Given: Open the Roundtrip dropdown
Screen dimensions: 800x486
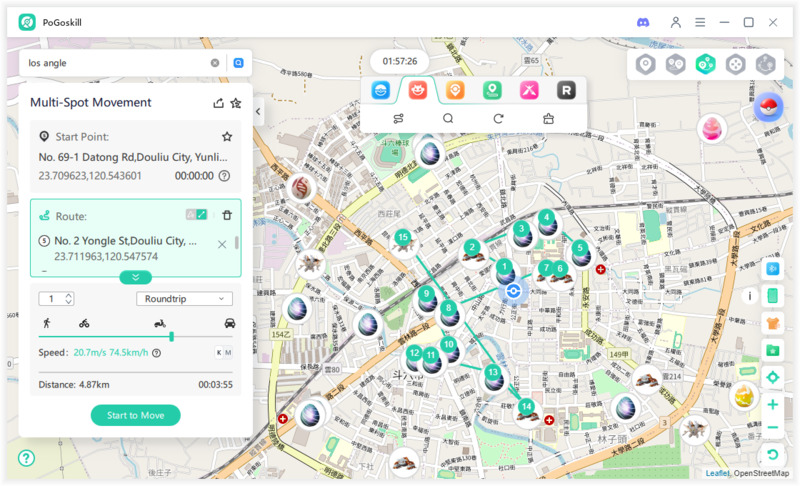Looking at the screenshot, I should click(184, 299).
